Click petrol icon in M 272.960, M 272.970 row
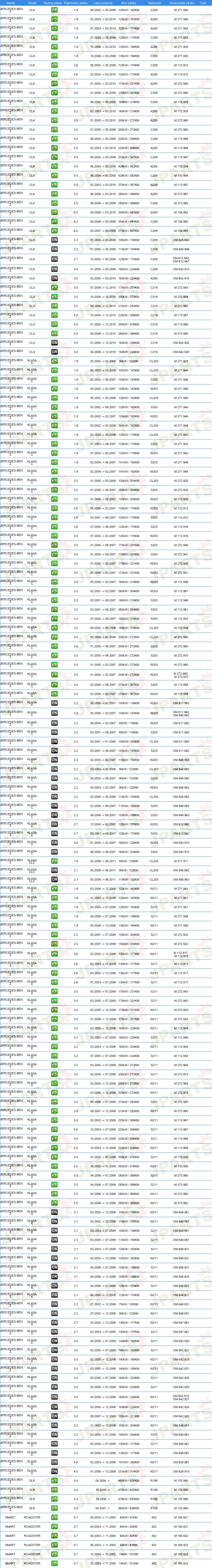Image resolution: width=212 pixels, height=1568 pixels. (54, 674)
